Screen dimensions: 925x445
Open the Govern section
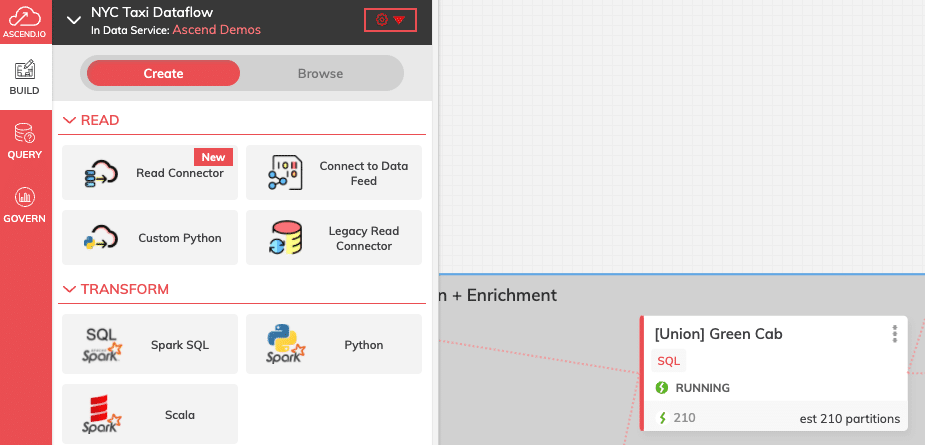[x=25, y=205]
